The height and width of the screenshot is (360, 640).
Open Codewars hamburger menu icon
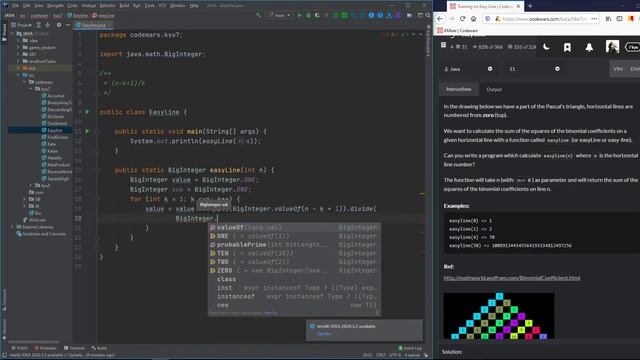click(444, 45)
